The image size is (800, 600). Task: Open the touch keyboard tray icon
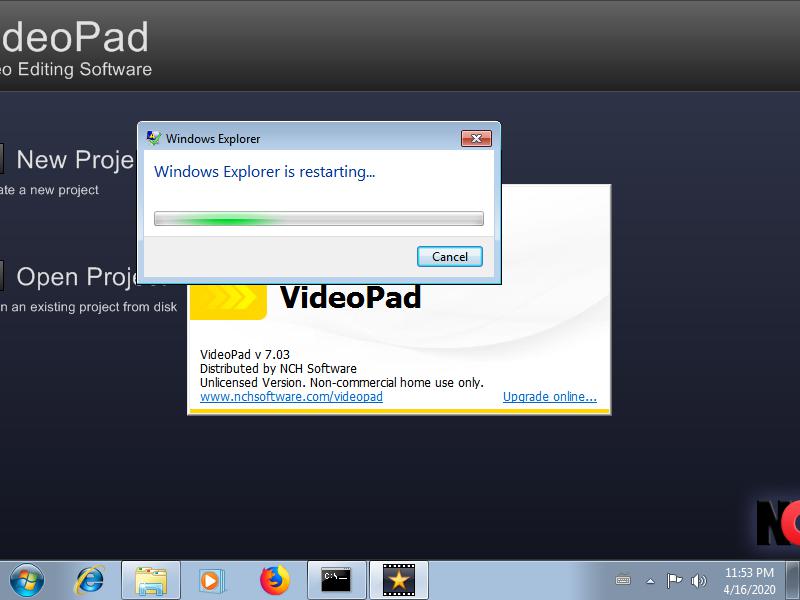click(623, 580)
